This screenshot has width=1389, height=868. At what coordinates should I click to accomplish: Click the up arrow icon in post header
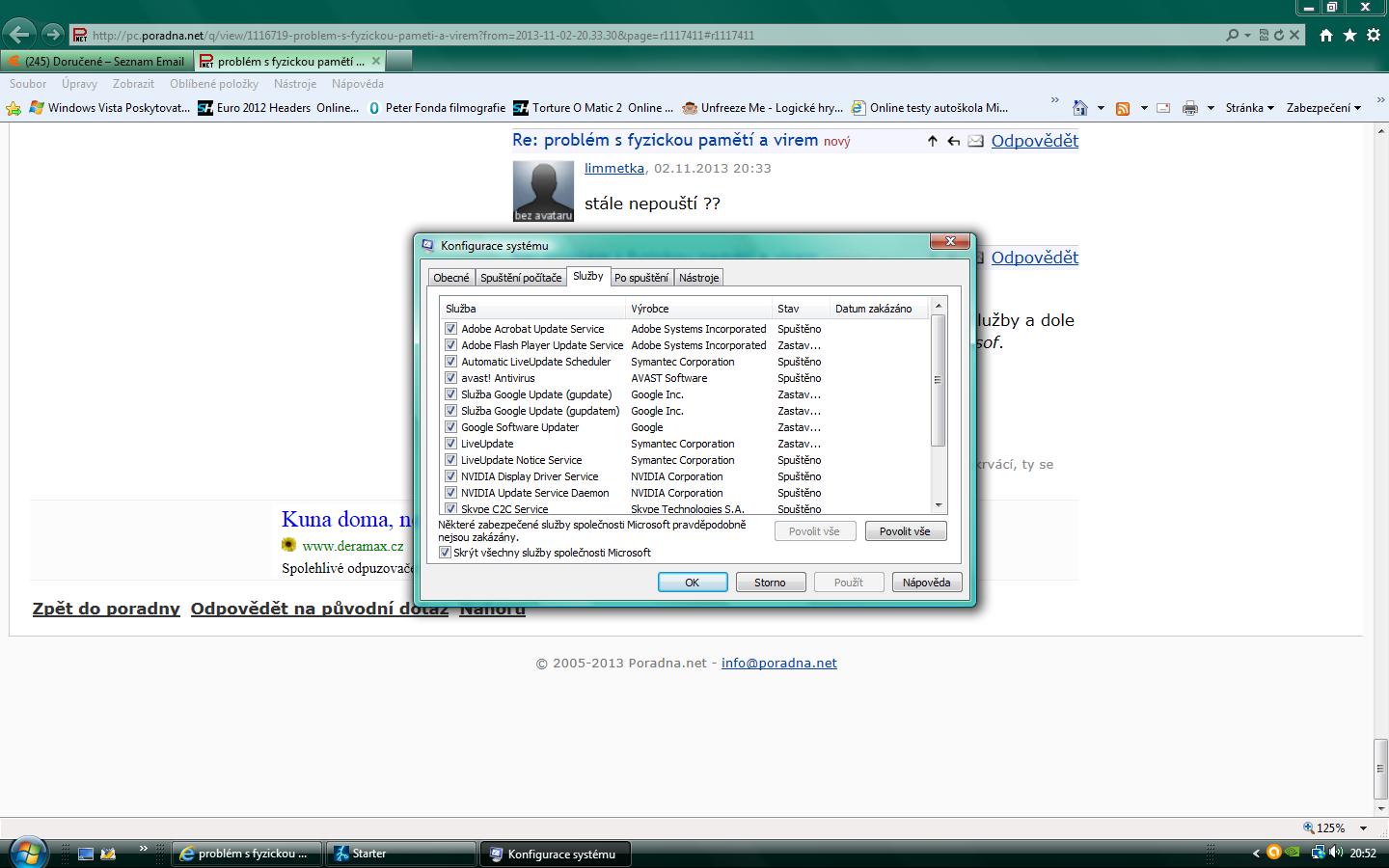click(x=932, y=141)
